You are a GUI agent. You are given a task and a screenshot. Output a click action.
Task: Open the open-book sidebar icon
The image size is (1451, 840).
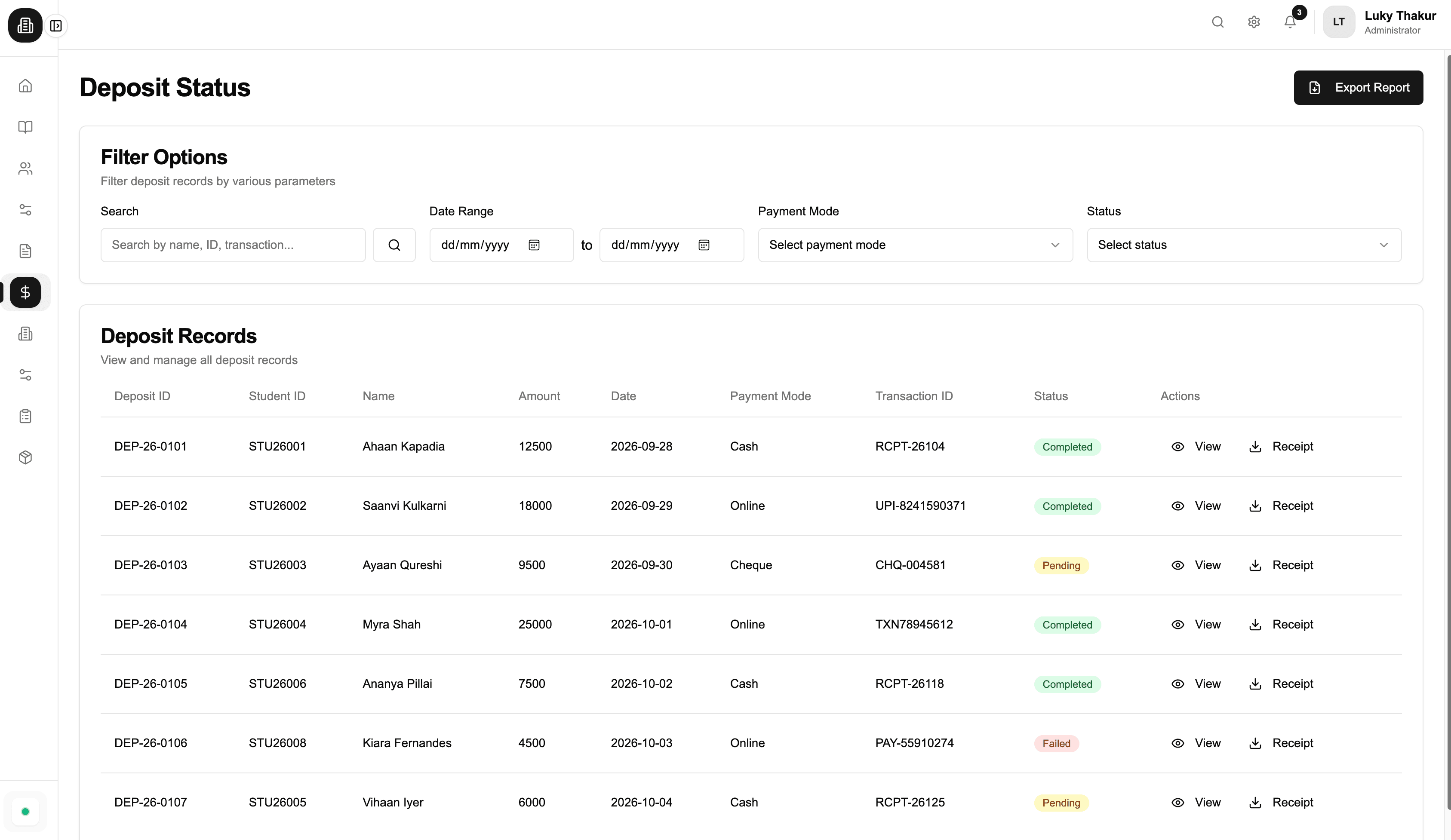pyautogui.click(x=25, y=127)
